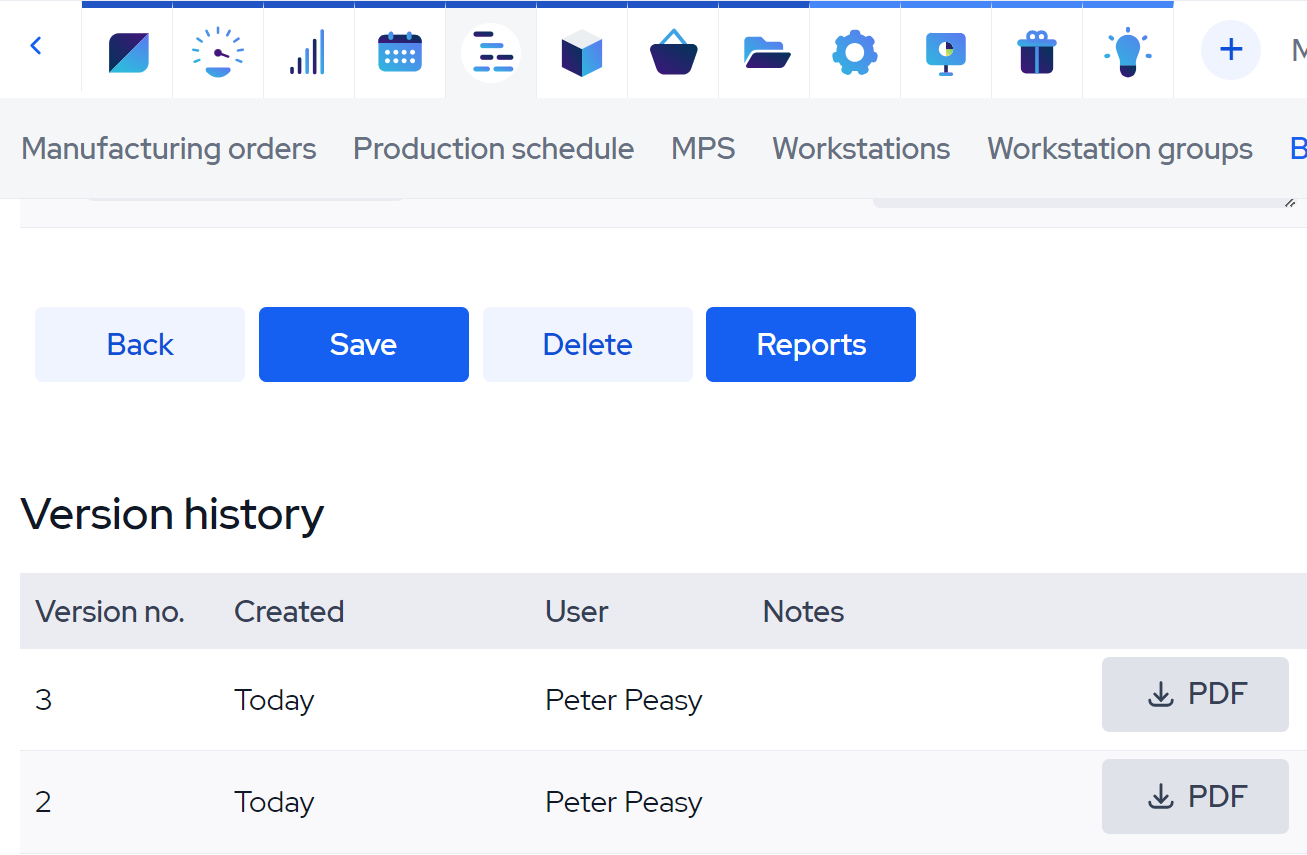Select the signal bars CRM icon
This screenshot has height=855, width=1307.
(x=308, y=52)
